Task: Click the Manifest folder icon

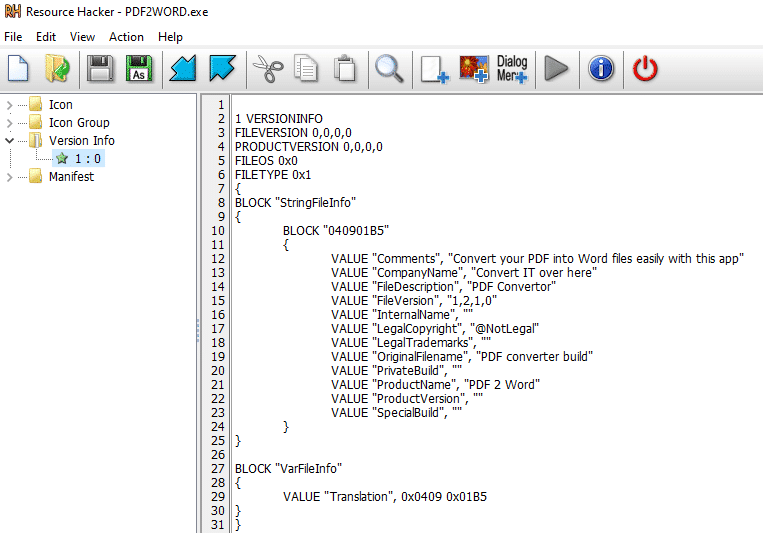Action: [x=36, y=176]
